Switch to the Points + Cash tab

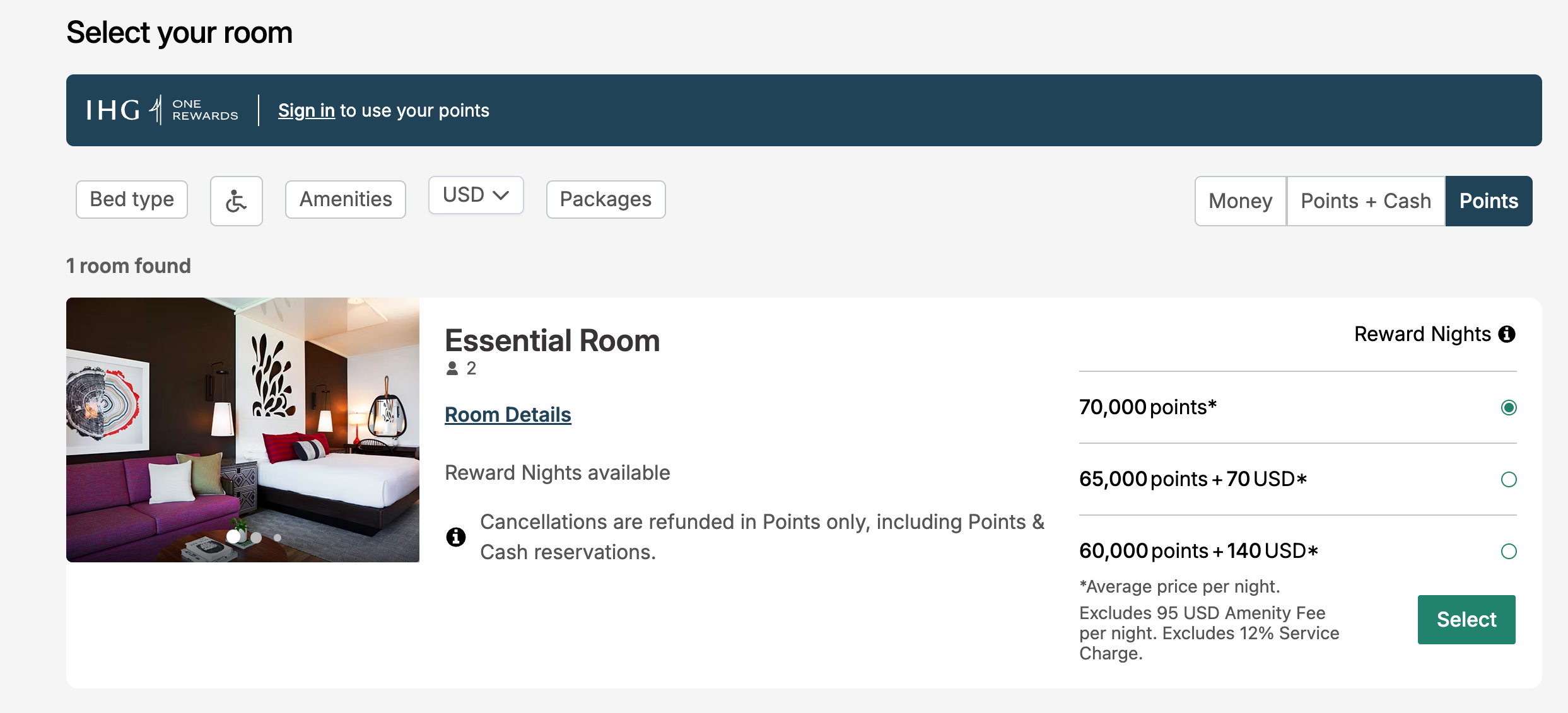pyautogui.click(x=1366, y=200)
